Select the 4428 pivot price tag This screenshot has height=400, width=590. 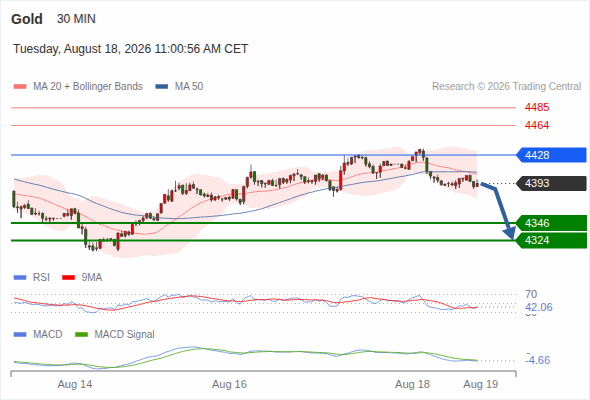point(552,155)
